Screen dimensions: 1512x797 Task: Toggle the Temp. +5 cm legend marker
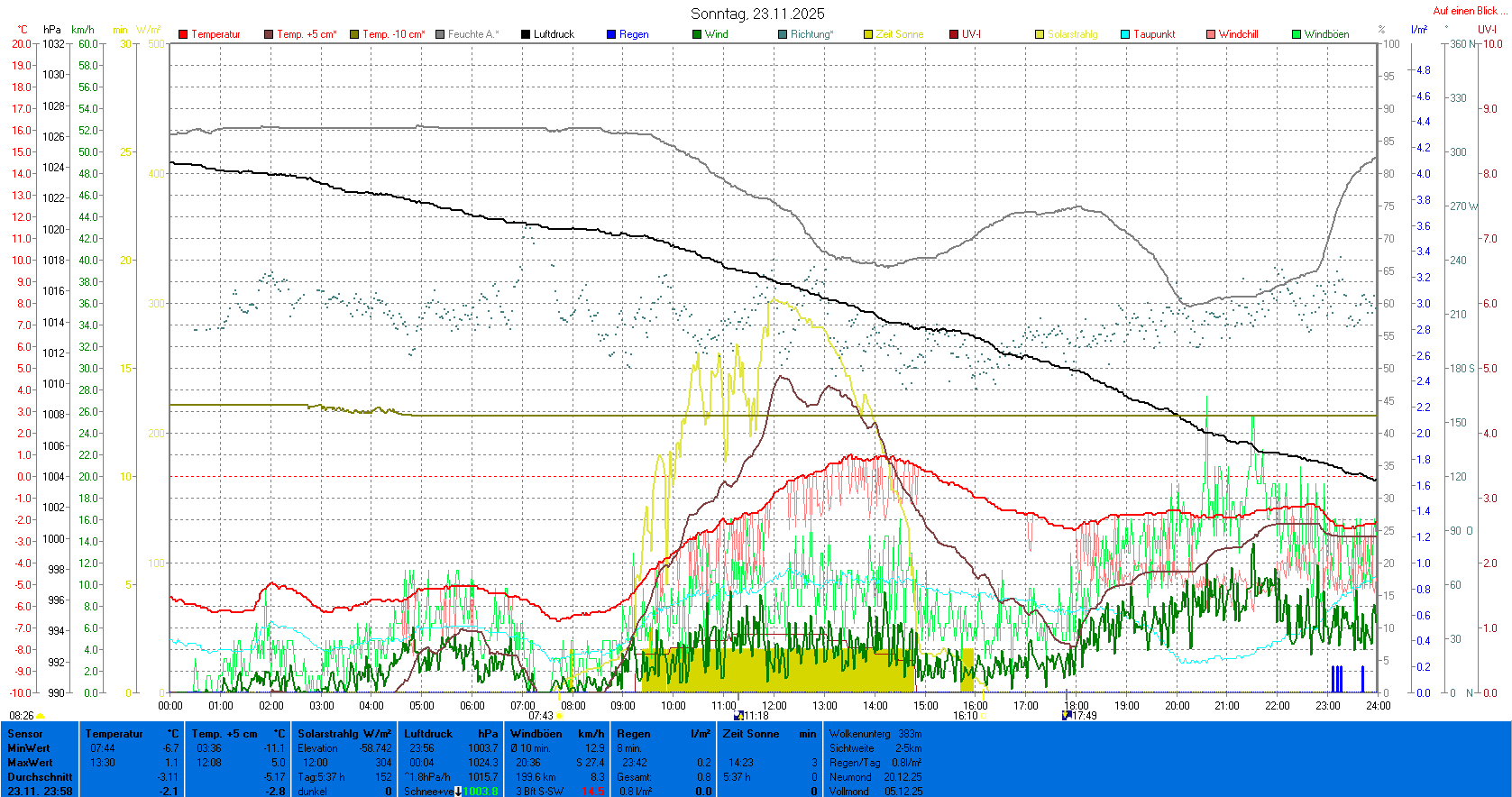point(269,34)
